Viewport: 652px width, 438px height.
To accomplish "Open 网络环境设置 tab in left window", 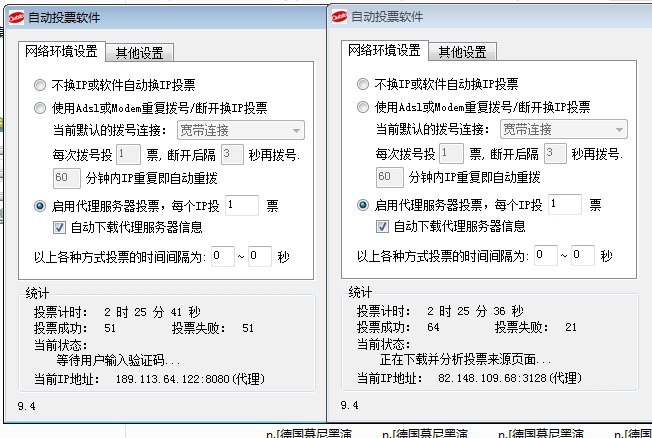I will click(61, 51).
